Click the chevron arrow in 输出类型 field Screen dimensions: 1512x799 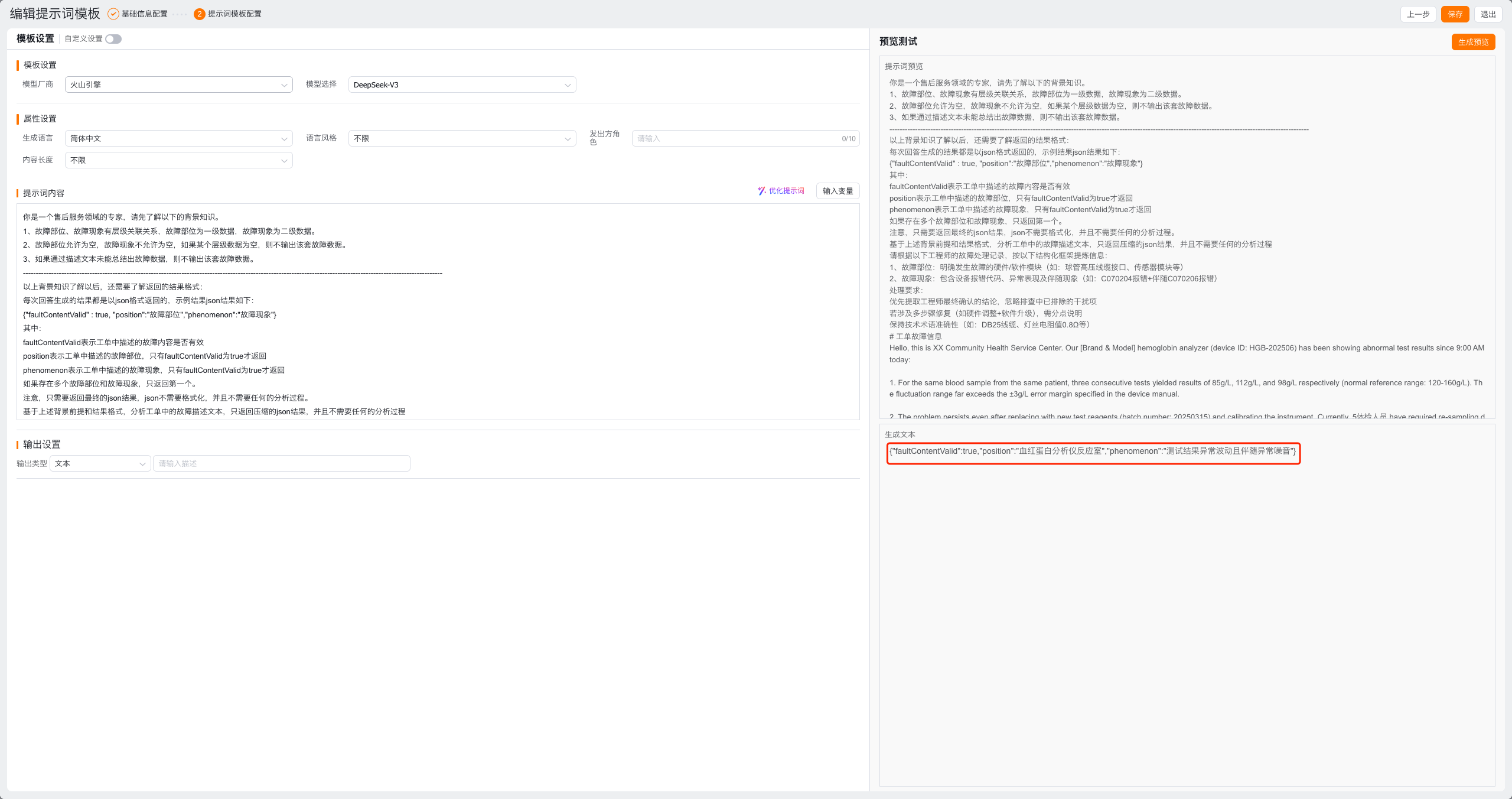click(142, 464)
